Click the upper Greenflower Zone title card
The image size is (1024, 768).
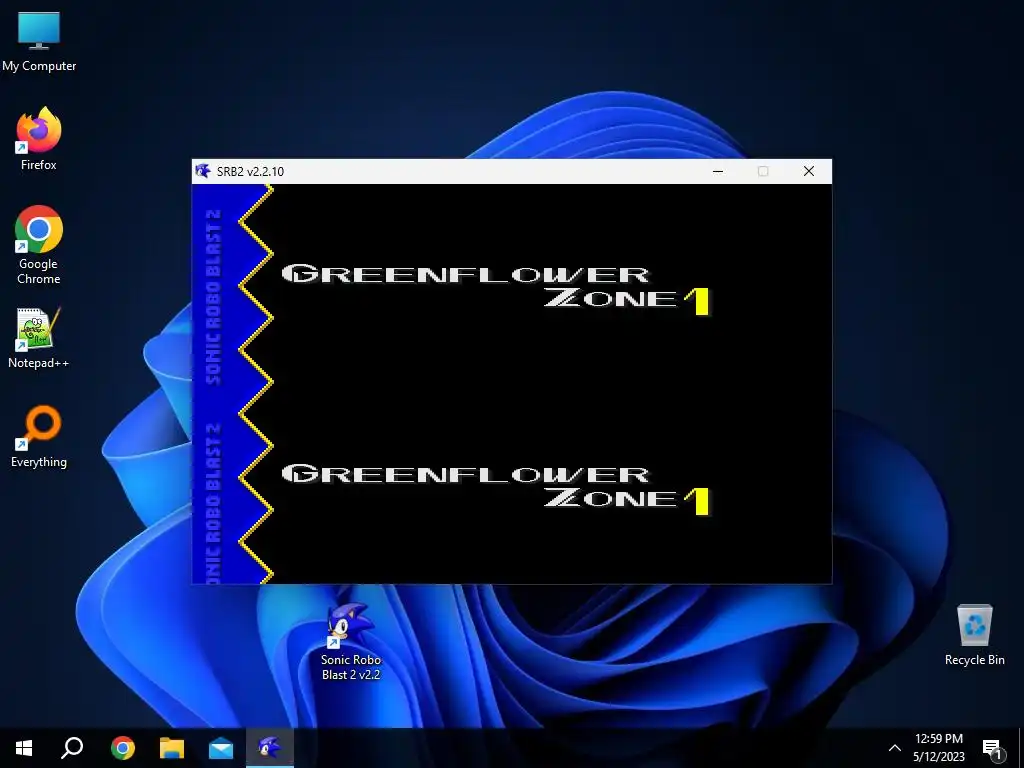(496, 289)
